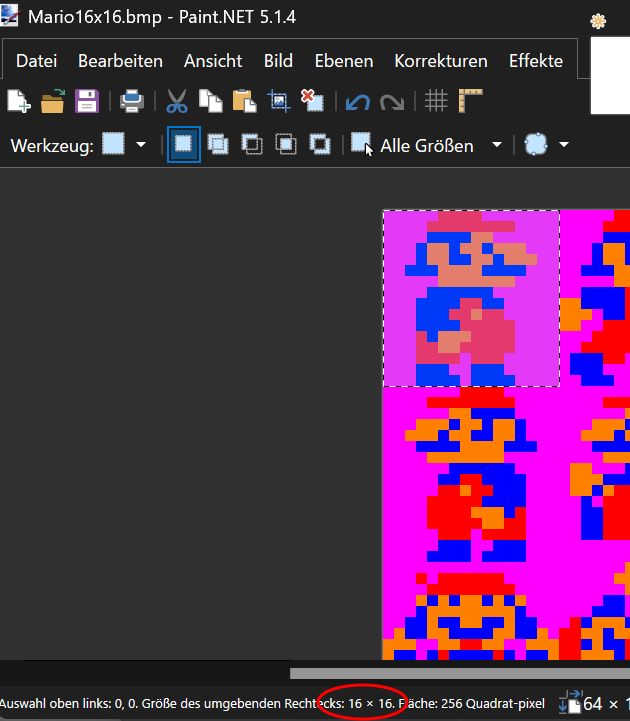Screen dimensions: 630x721
Task: Open the Korrekturen menu
Action: tap(441, 61)
